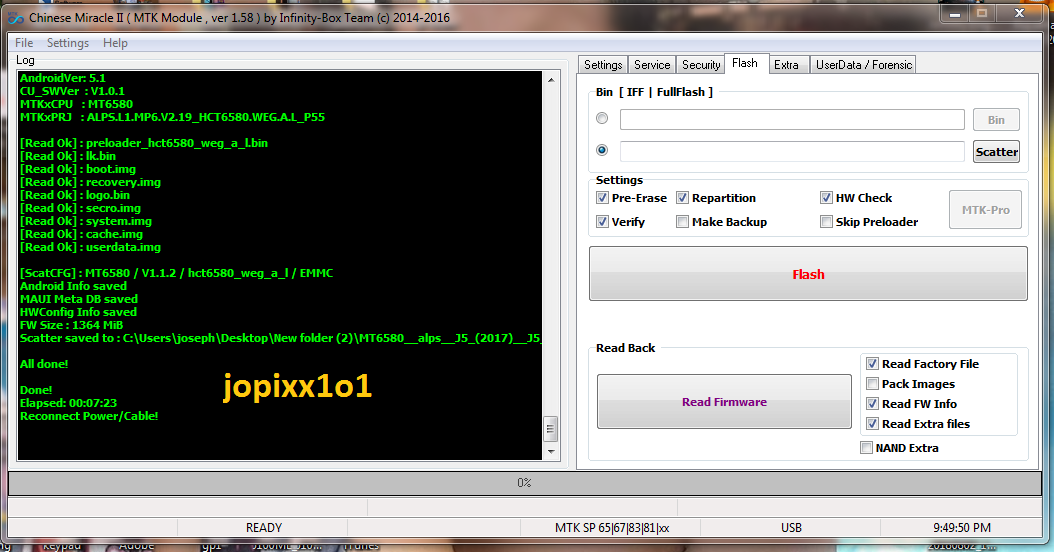This screenshot has width=1054, height=552.
Task: Toggle the Read FW Info checkbox
Action: point(872,404)
